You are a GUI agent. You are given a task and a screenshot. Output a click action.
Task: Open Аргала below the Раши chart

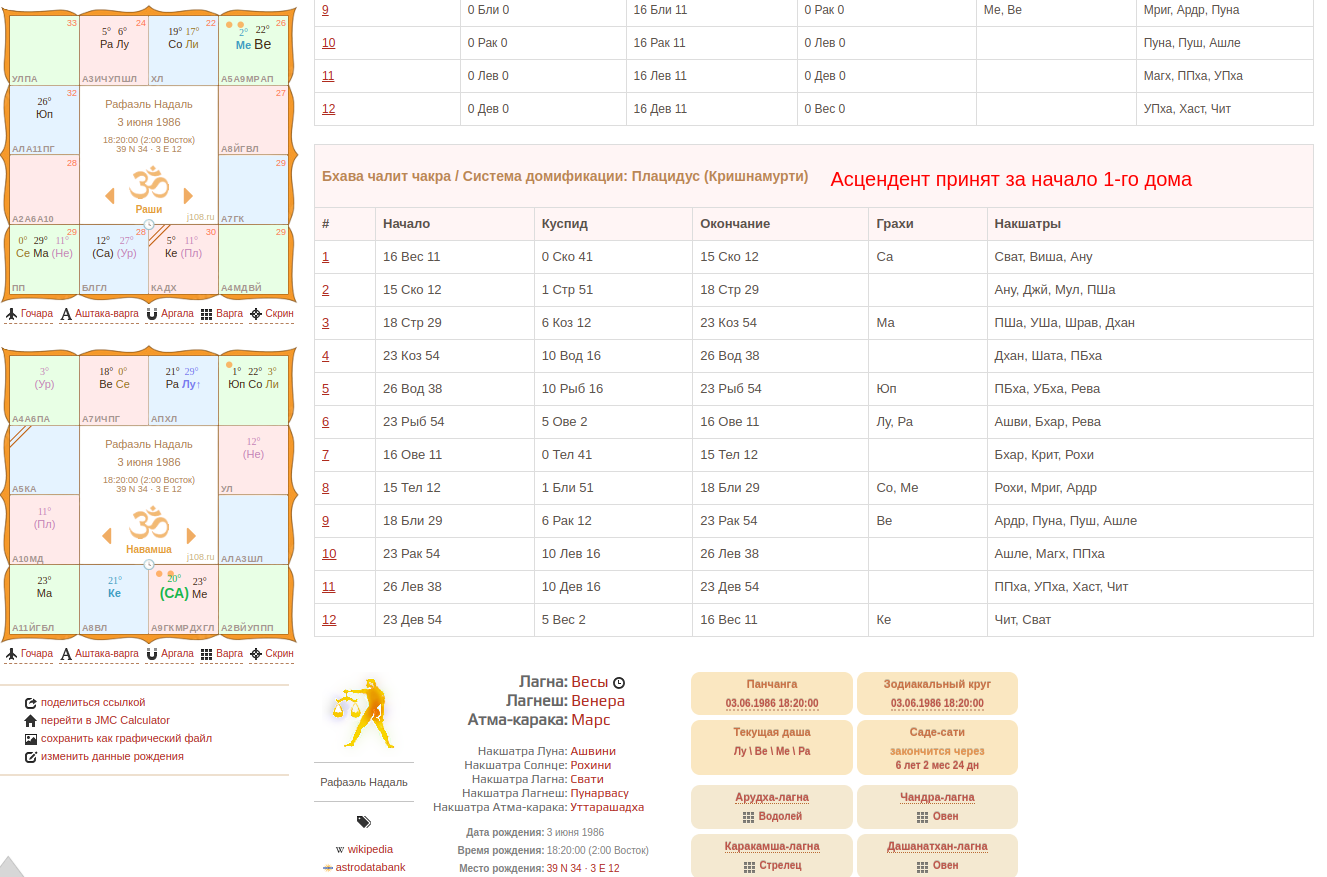pos(169,313)
